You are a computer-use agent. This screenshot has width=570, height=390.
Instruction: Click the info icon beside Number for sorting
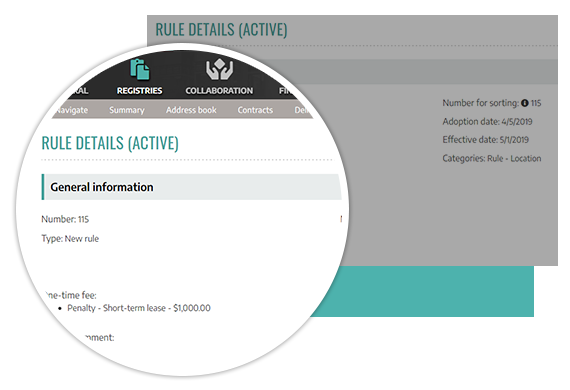[x=525, y=103]
